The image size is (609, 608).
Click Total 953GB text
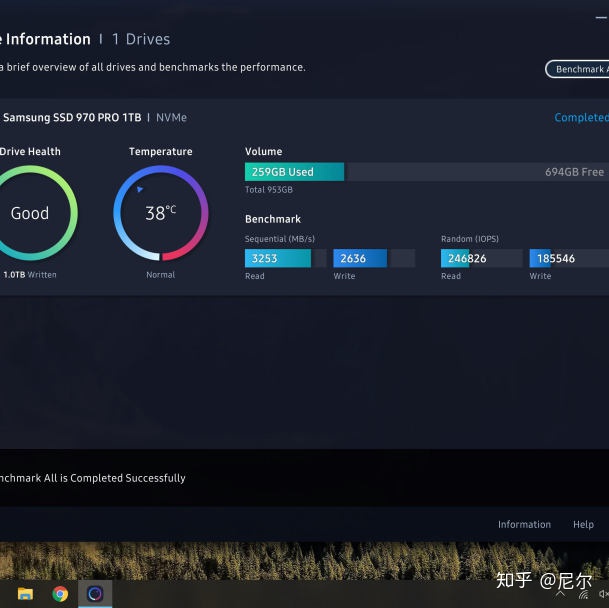(x=269, y=190)
